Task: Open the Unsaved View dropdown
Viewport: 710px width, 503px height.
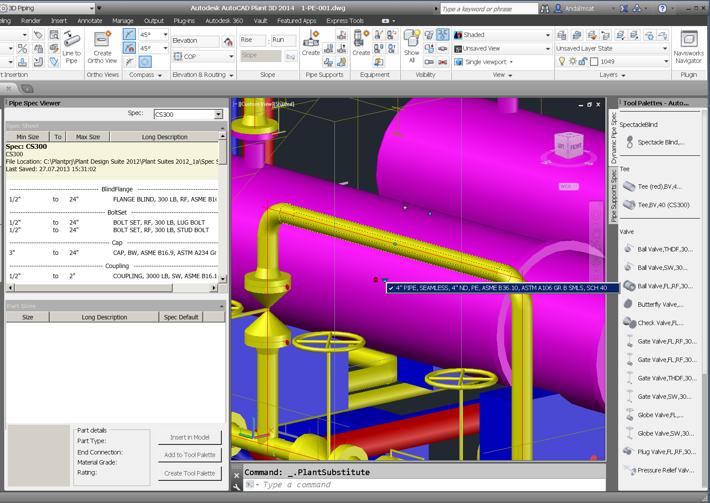Action: coord(547,48)
